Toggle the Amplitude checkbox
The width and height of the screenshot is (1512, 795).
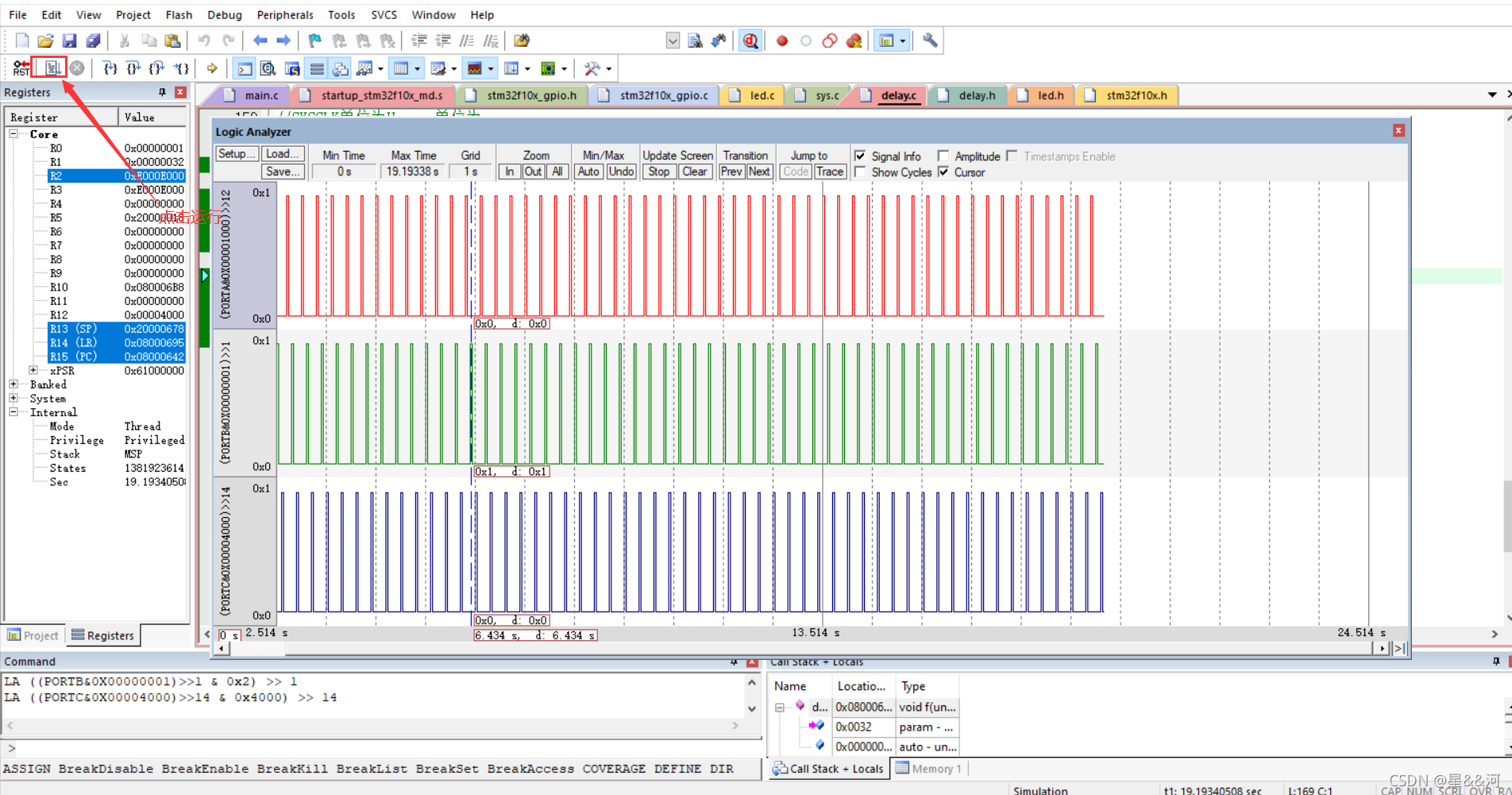[943, 156]
